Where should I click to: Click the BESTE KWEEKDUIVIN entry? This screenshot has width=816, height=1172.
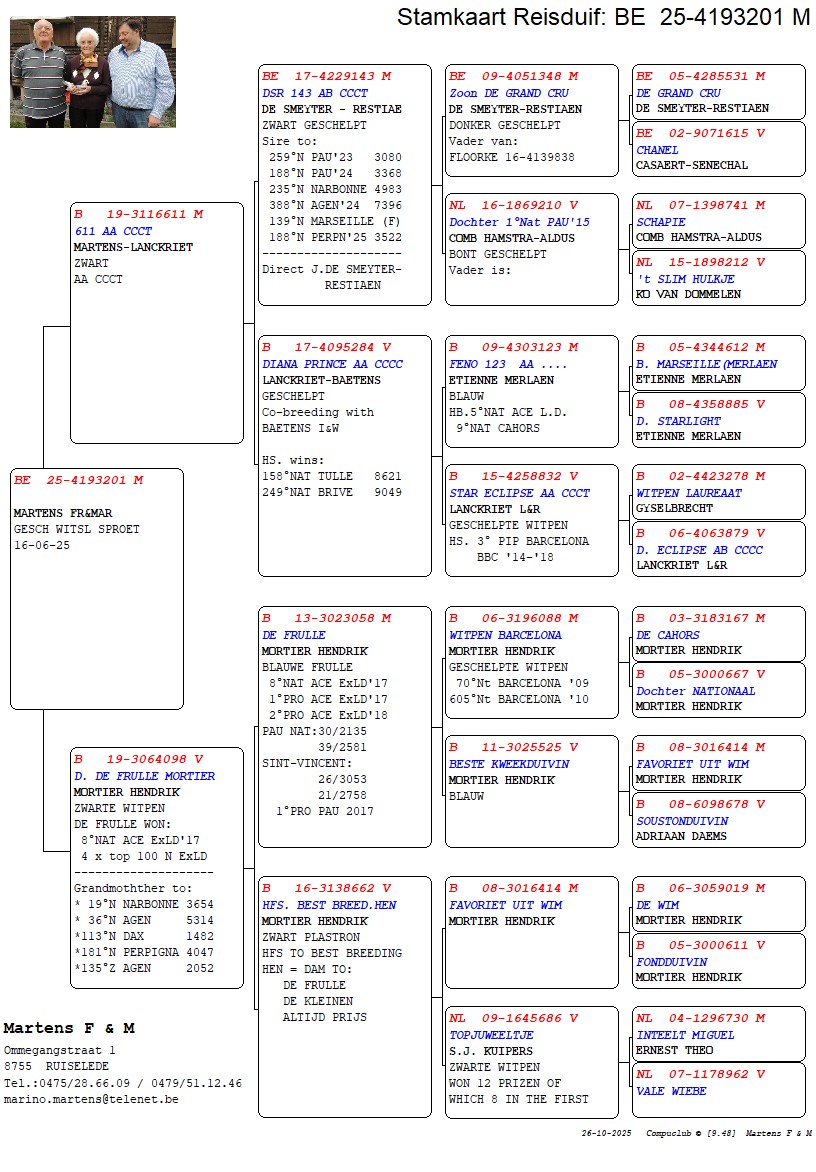(x=509, y=764)
